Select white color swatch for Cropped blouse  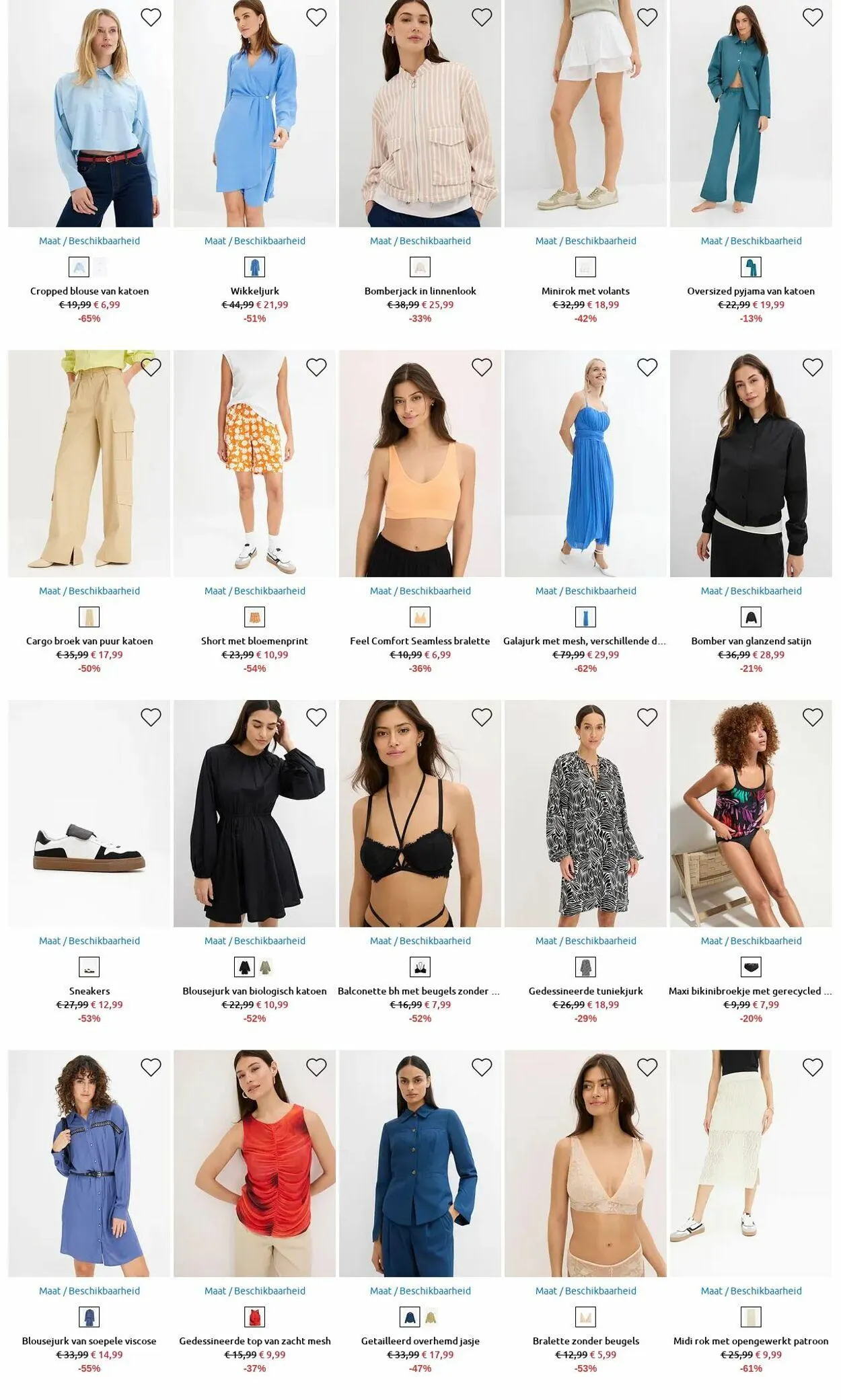tap(100, 267)
